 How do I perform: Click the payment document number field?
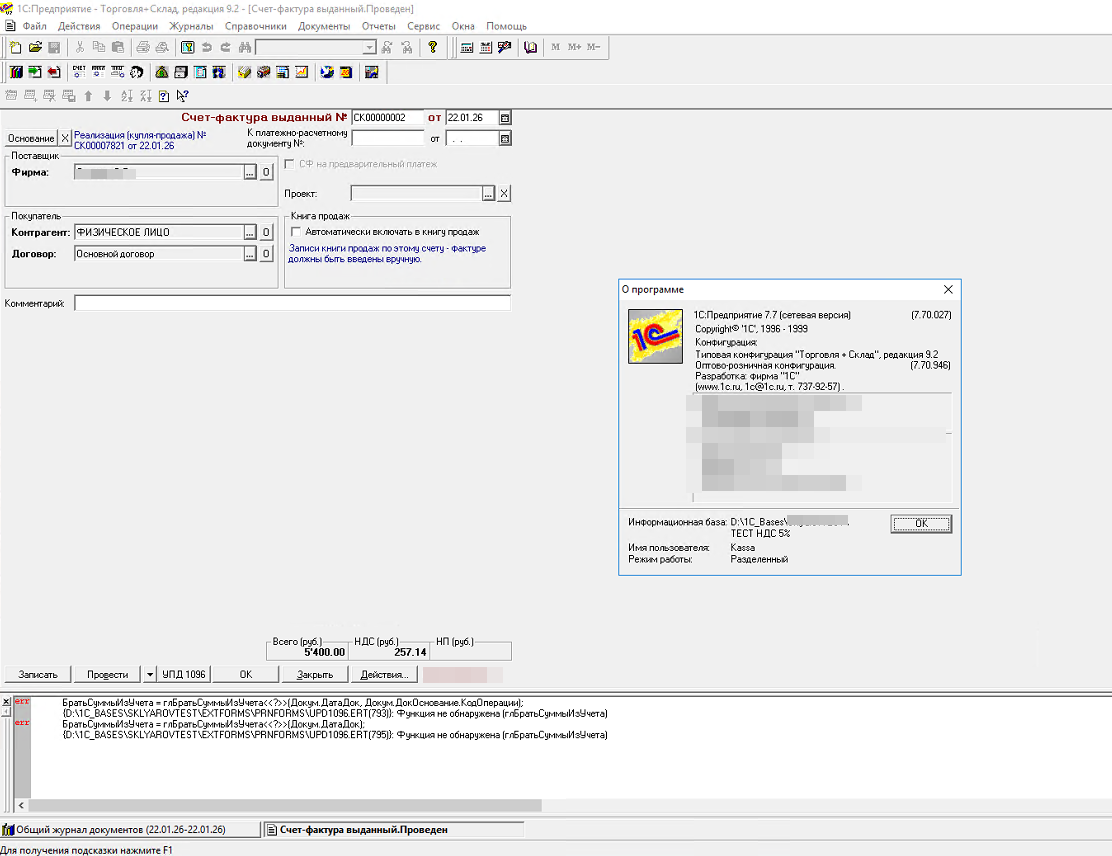point(387,138)
